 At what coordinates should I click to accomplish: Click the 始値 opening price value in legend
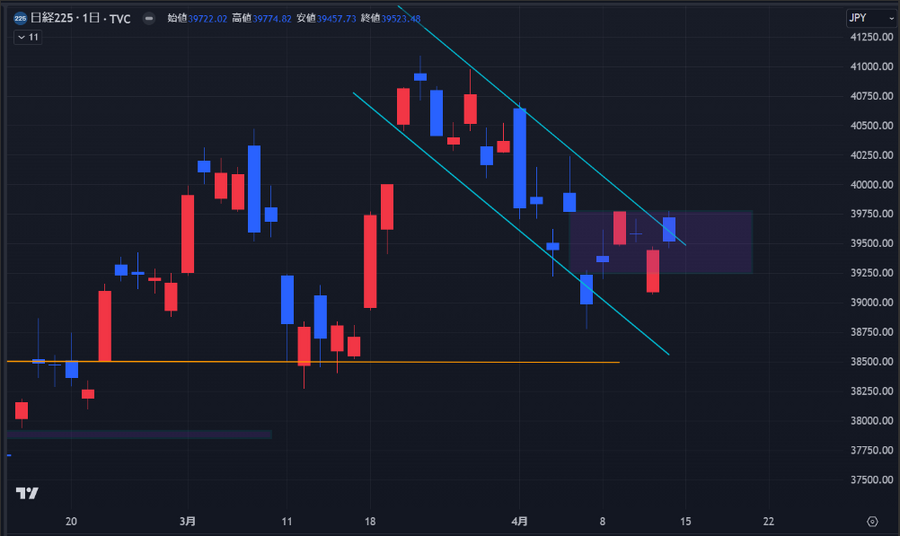[x=208, y=19]
